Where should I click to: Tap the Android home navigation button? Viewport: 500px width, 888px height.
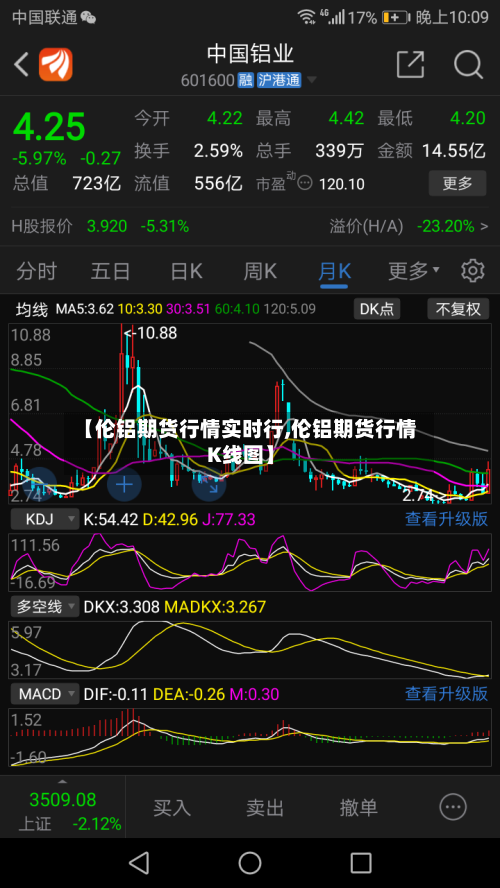pos(250,863)
